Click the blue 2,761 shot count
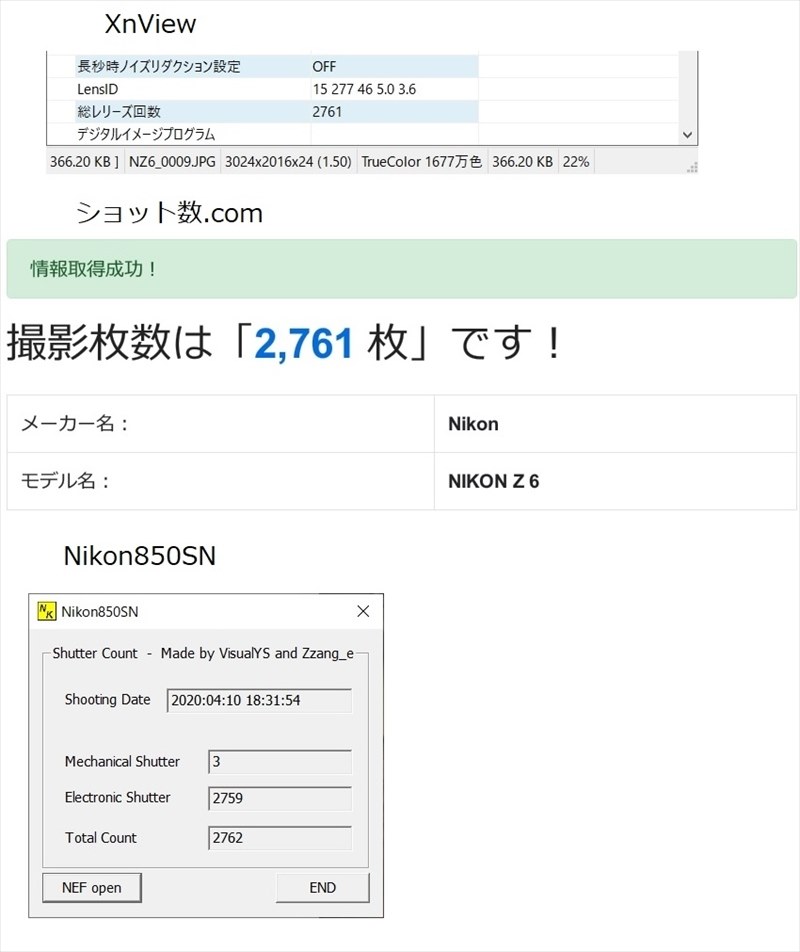This screenshot has height=952, width=800. tap(303, 343)
